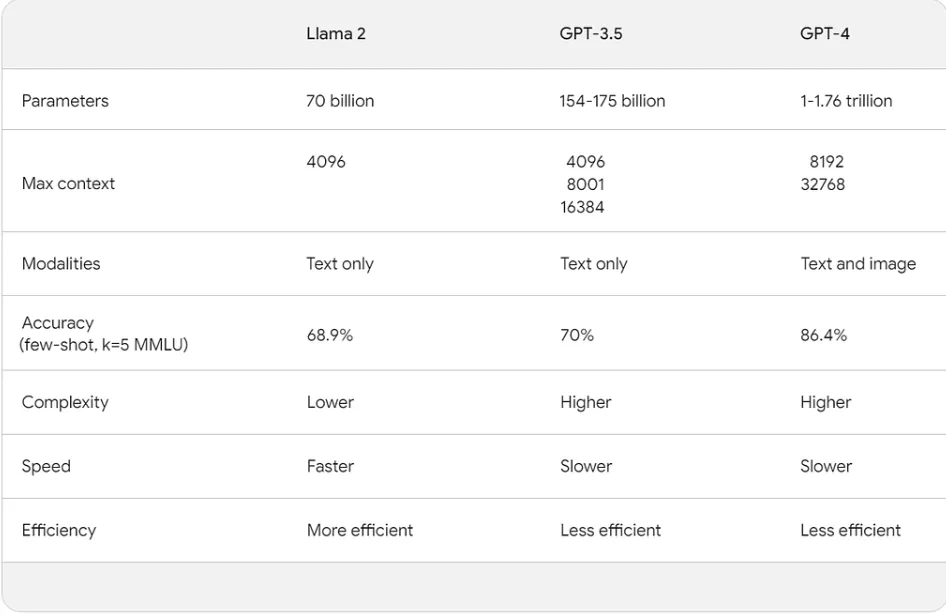This screenshot has width=946, height=616.
Task: Click the 1-1.76 trillion cell
Action: [846, 101]
